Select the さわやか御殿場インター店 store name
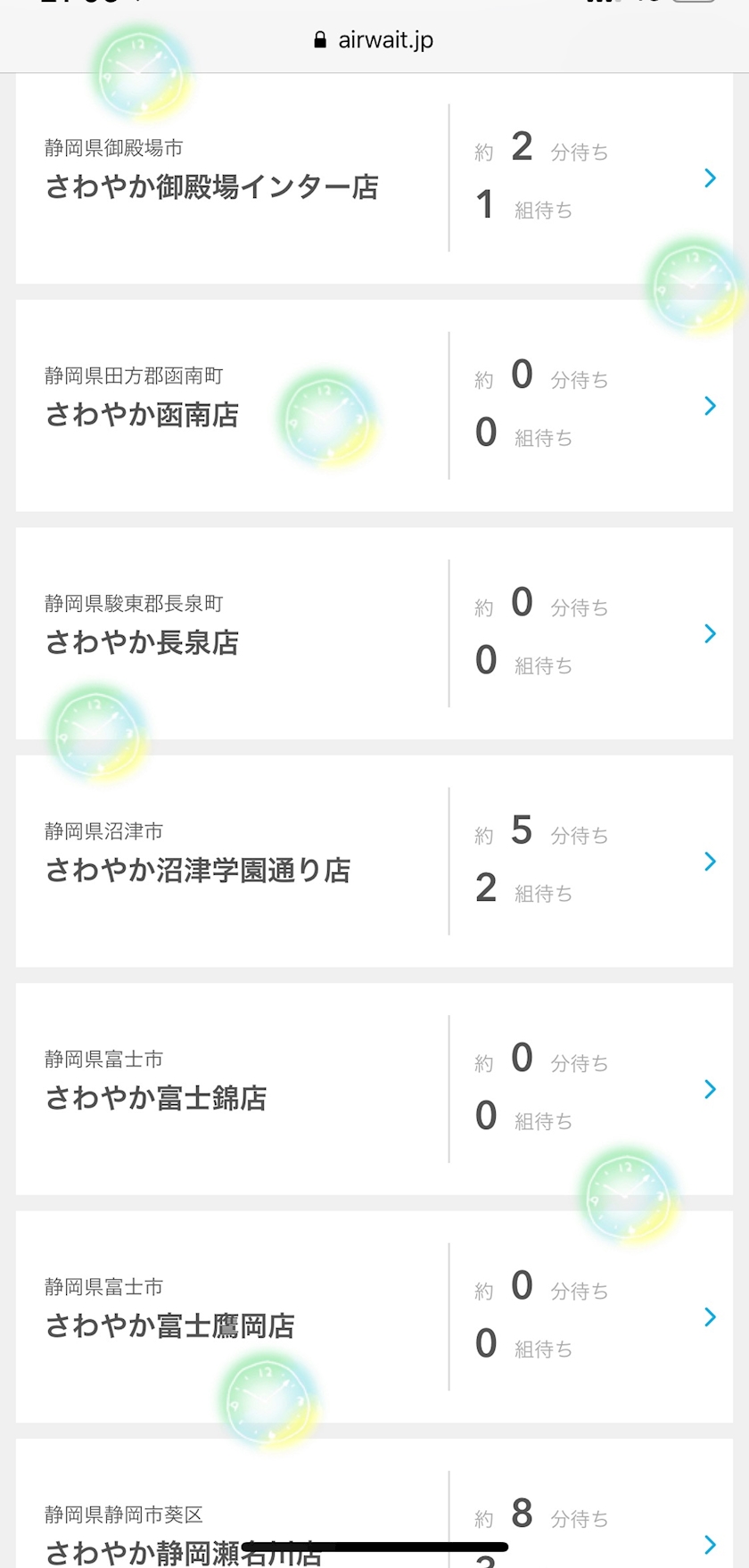Image resolution: width=749 pixels, height=1568 pixels. click(212, 187)
